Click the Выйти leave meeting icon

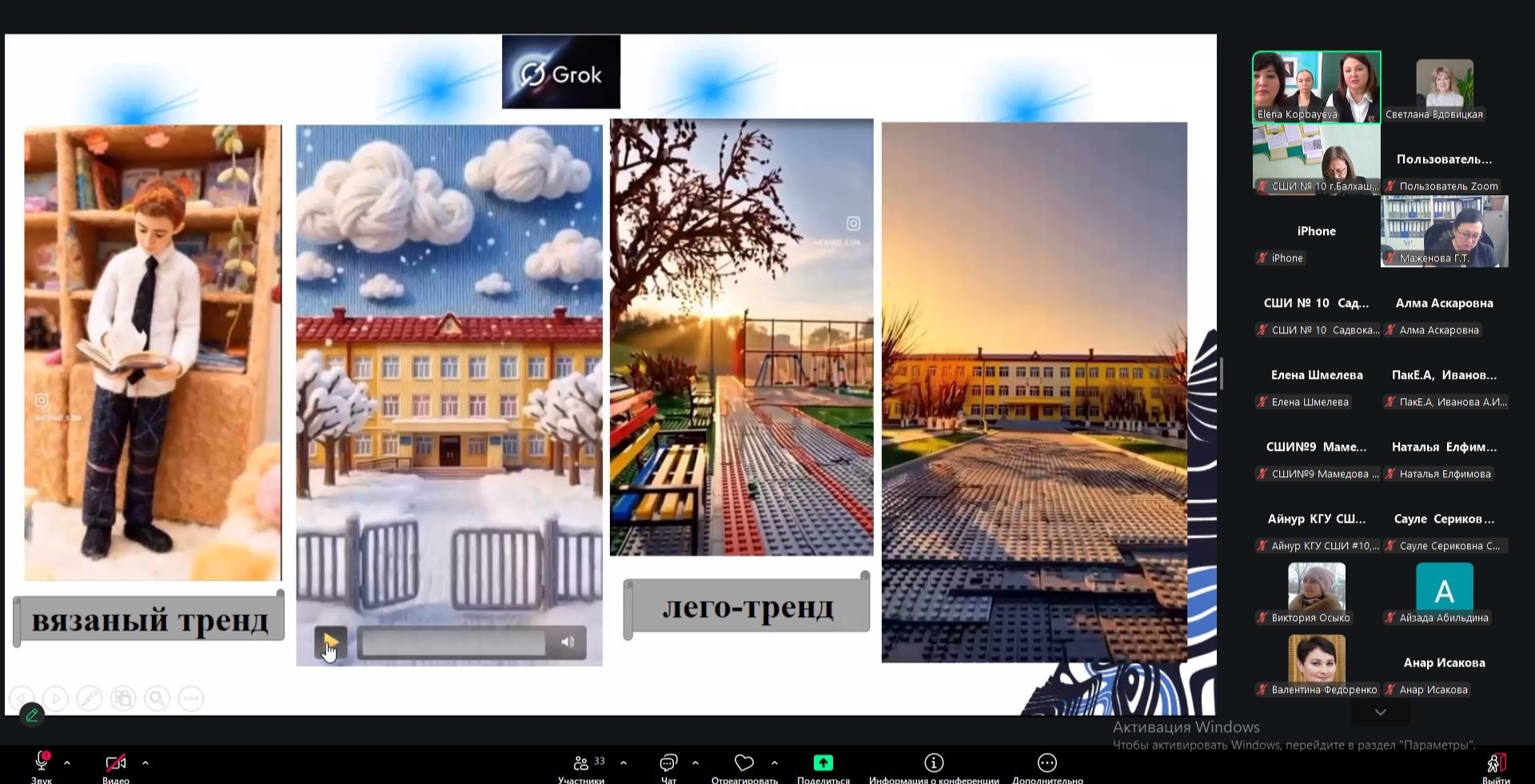pos(1495,763)
